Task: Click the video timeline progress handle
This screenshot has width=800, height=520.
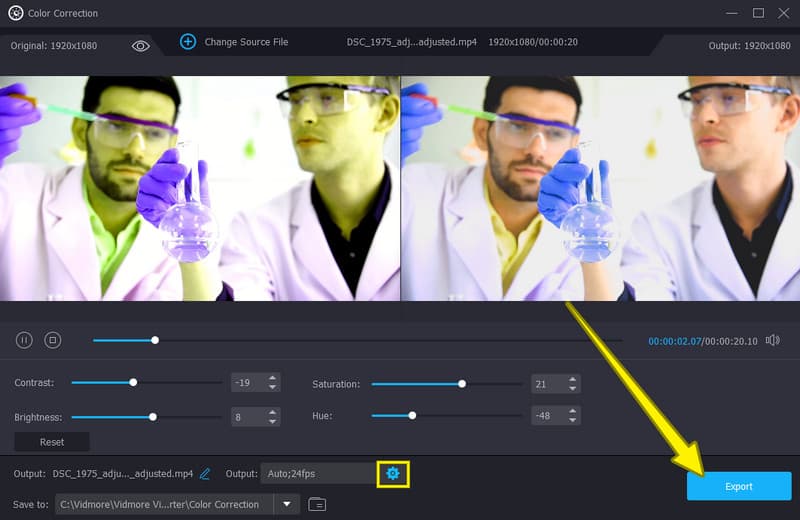Action: pos(155,340)
